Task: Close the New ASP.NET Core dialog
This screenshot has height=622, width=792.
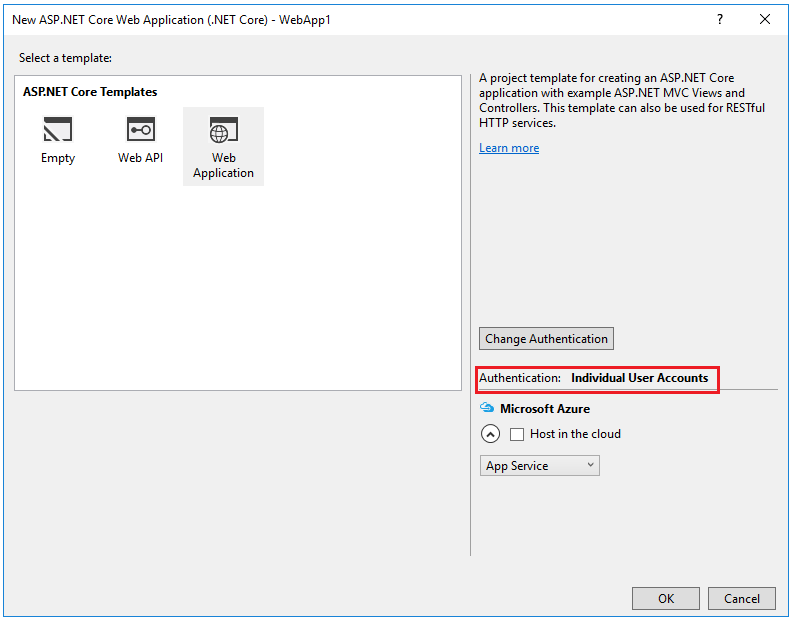Action: [x=765, y=19]
